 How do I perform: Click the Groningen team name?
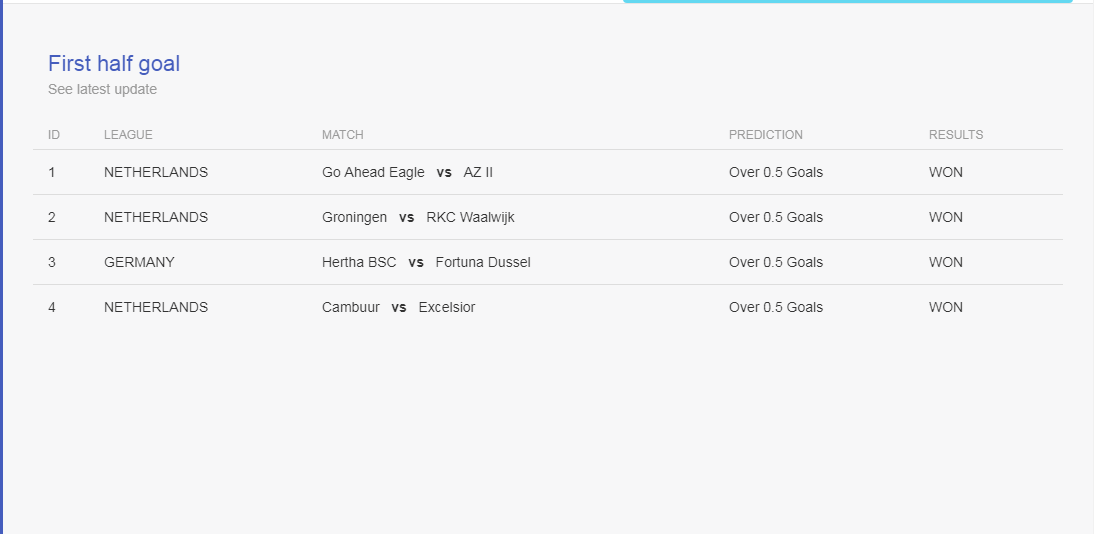click(354, 217)
